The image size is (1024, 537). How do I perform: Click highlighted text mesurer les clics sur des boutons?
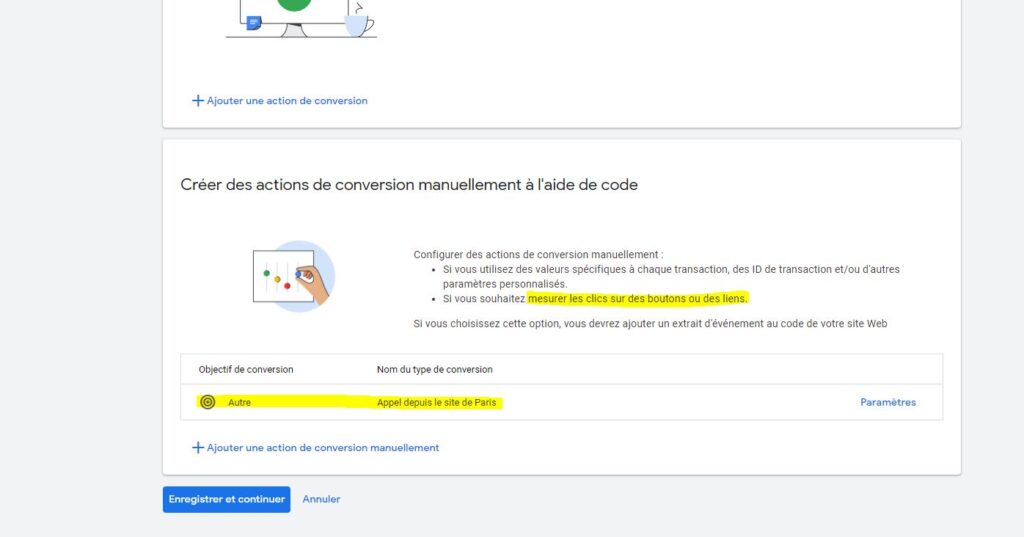(637, 298)
